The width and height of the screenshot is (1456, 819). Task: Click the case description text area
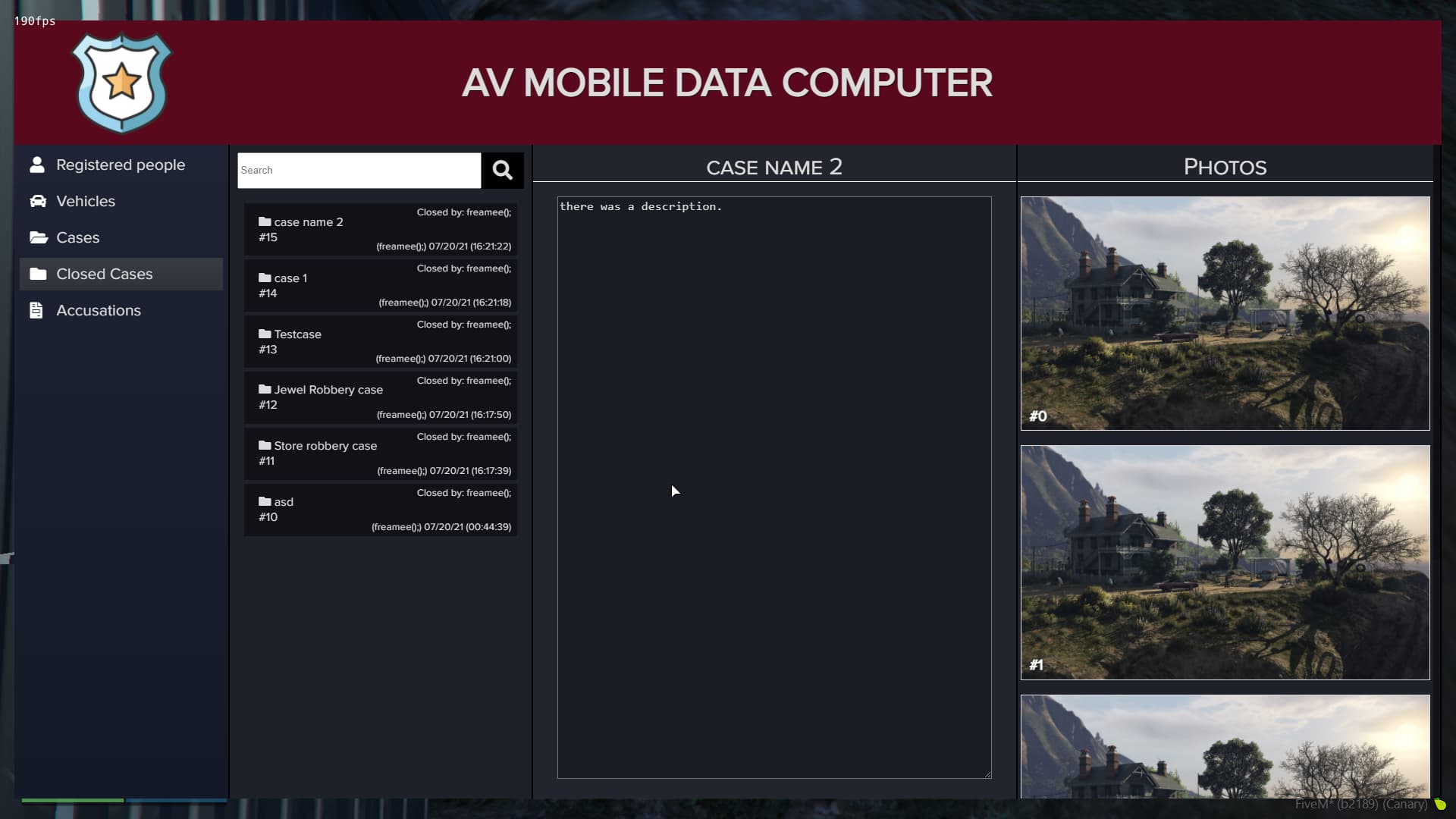click(x=774, y=488)
